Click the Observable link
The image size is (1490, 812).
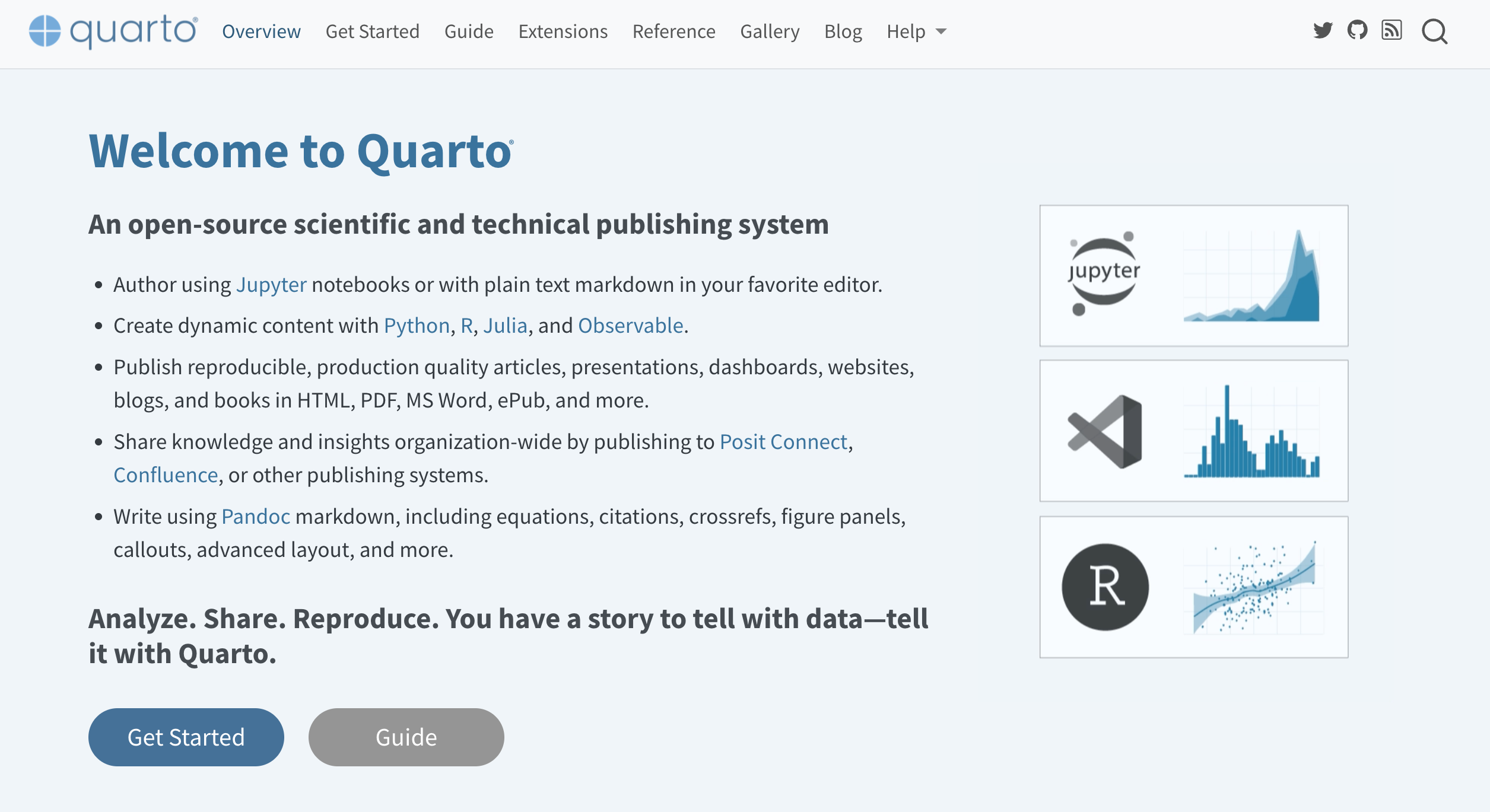point(631,326)
